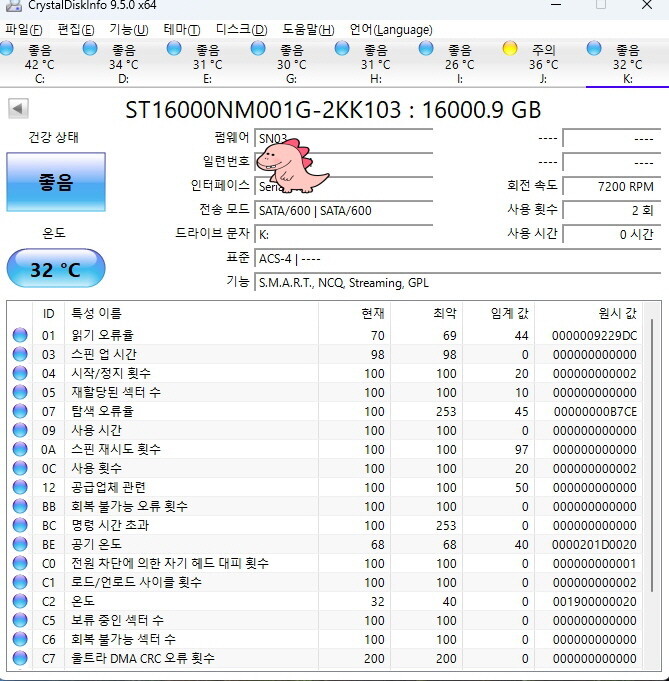
Task: Select drive G: status tab
Action: 284,63
